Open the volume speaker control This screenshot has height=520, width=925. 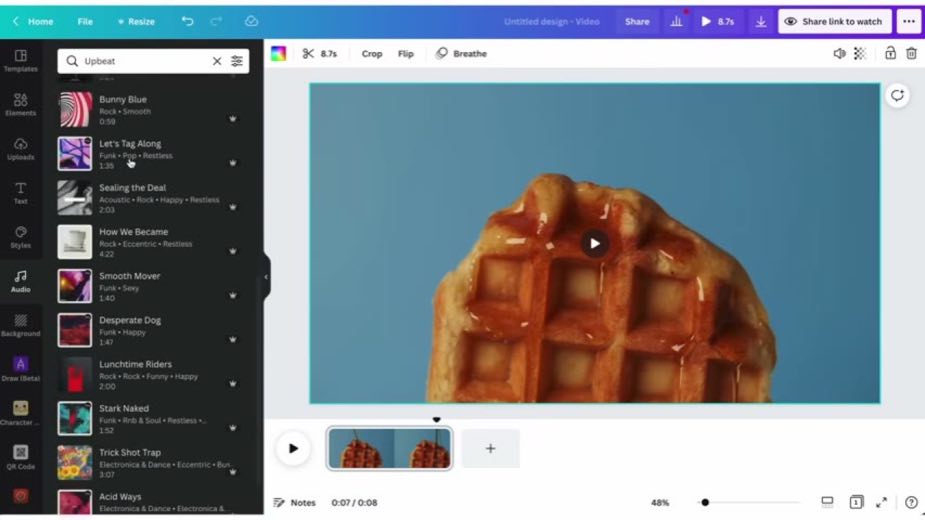(839, 54)
